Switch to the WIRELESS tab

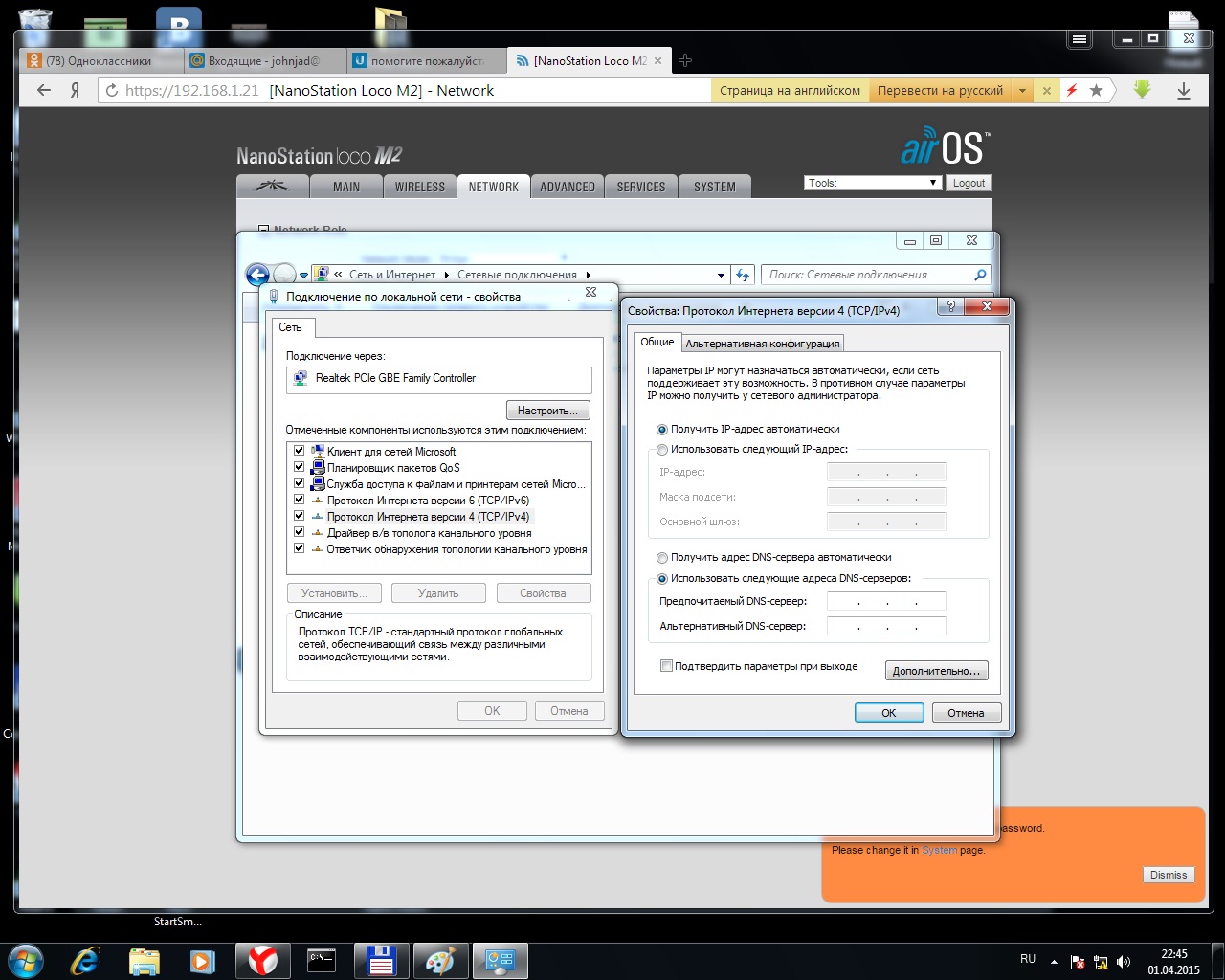[420, 187]
